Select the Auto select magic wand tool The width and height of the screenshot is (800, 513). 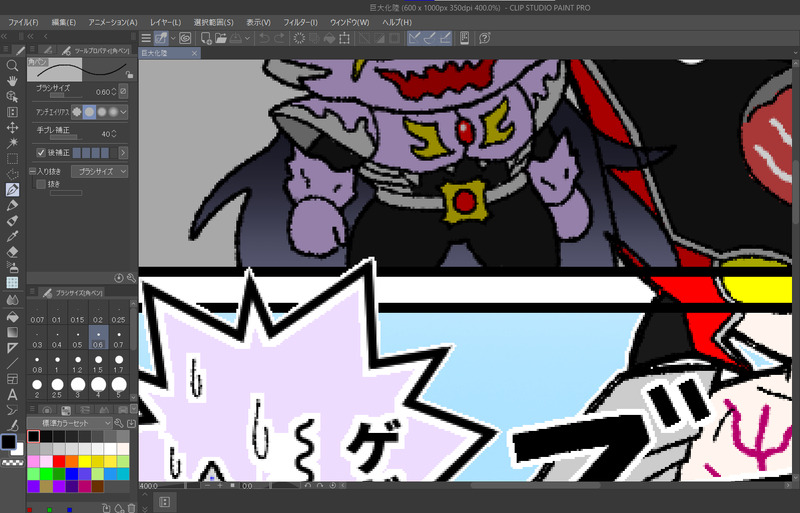[x=12, y=143]
